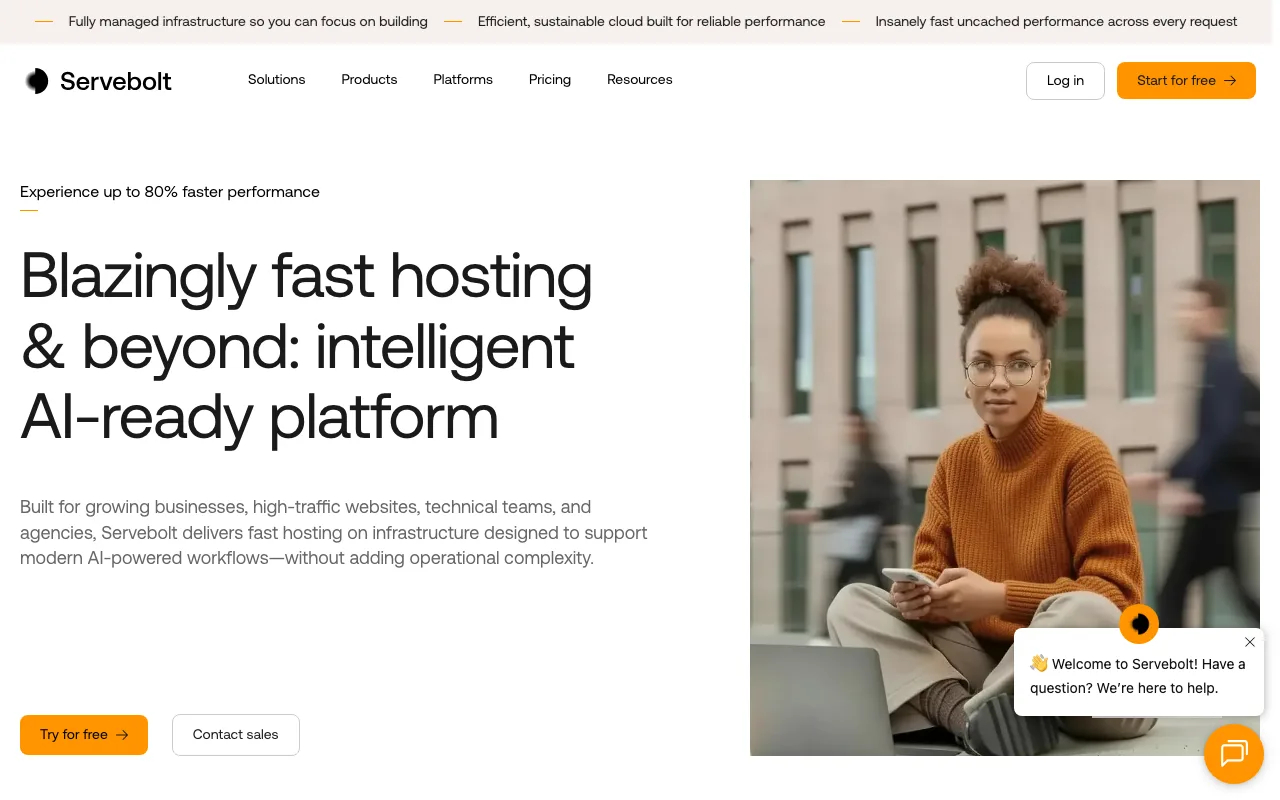The width and height of the screenshot is (1280, 800).
Task: Open the Platforms menu
Action: coord(463,80)
